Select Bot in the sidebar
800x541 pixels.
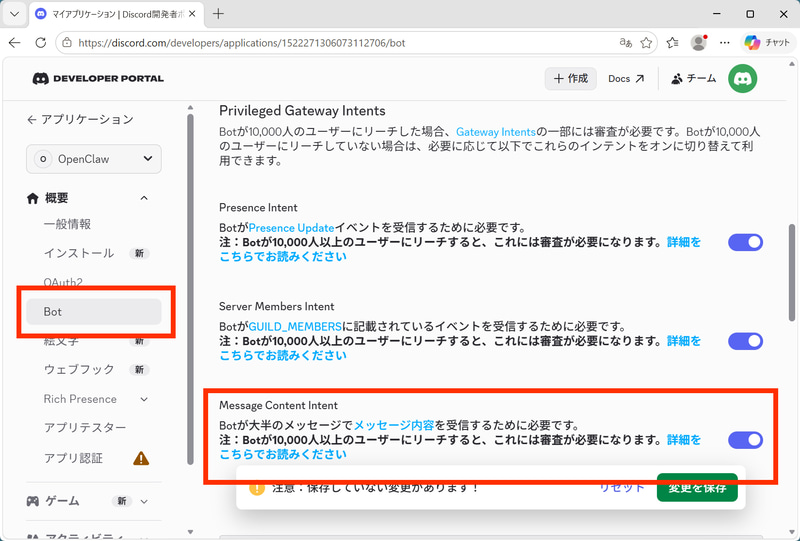[94, 312]
